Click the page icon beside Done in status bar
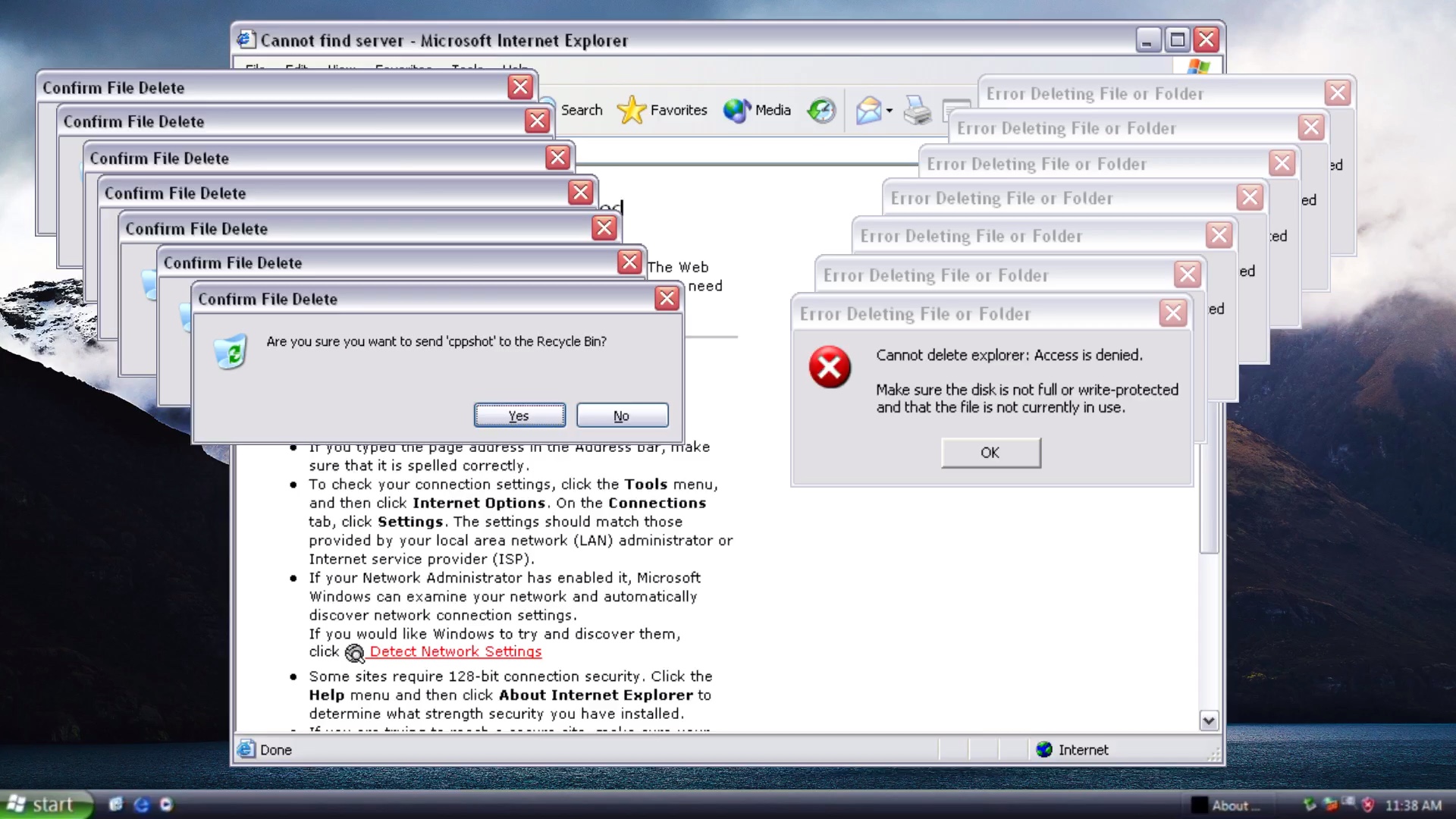This screenshot has width=1456, height=819. click(x=246, y=749)
